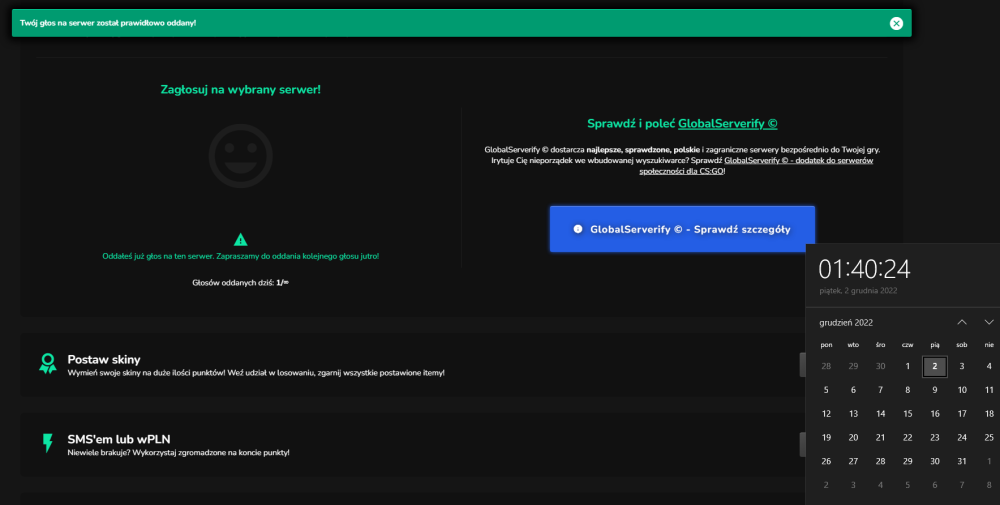
Task: Click the Głosów oddanych dziś counter text
Action: [240, 282]
